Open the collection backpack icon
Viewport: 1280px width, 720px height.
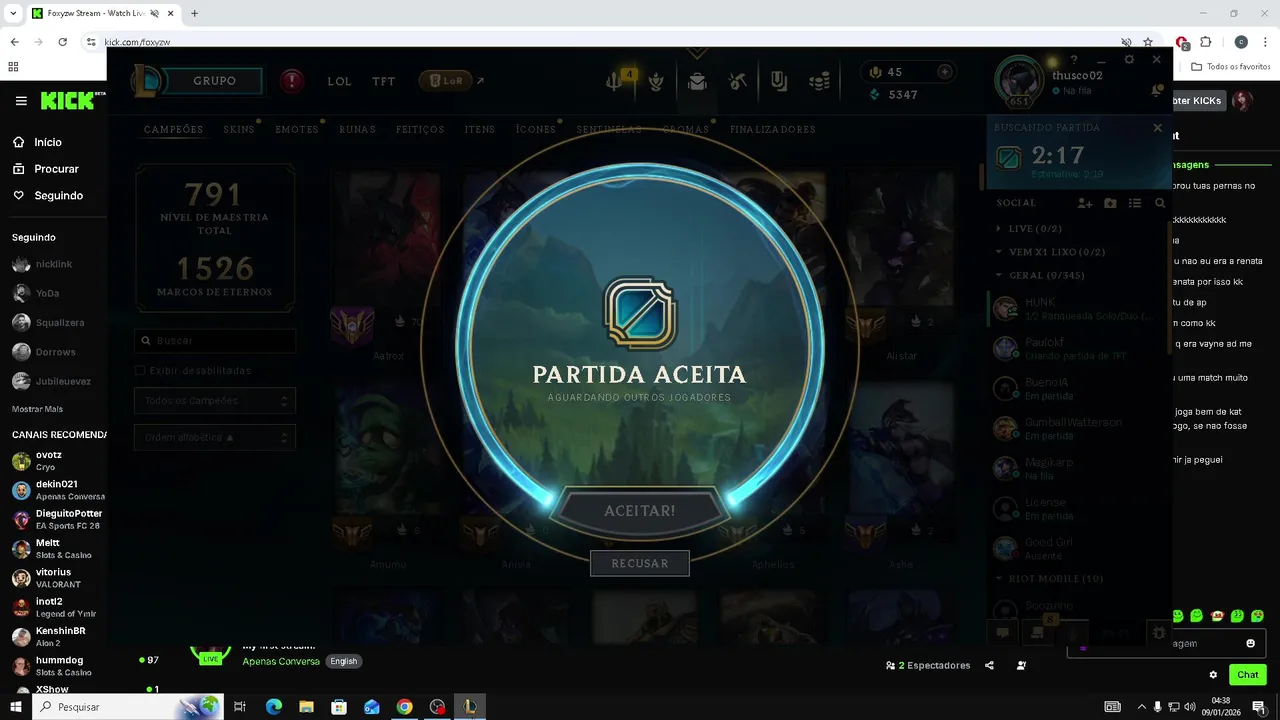tap(697, 82)
